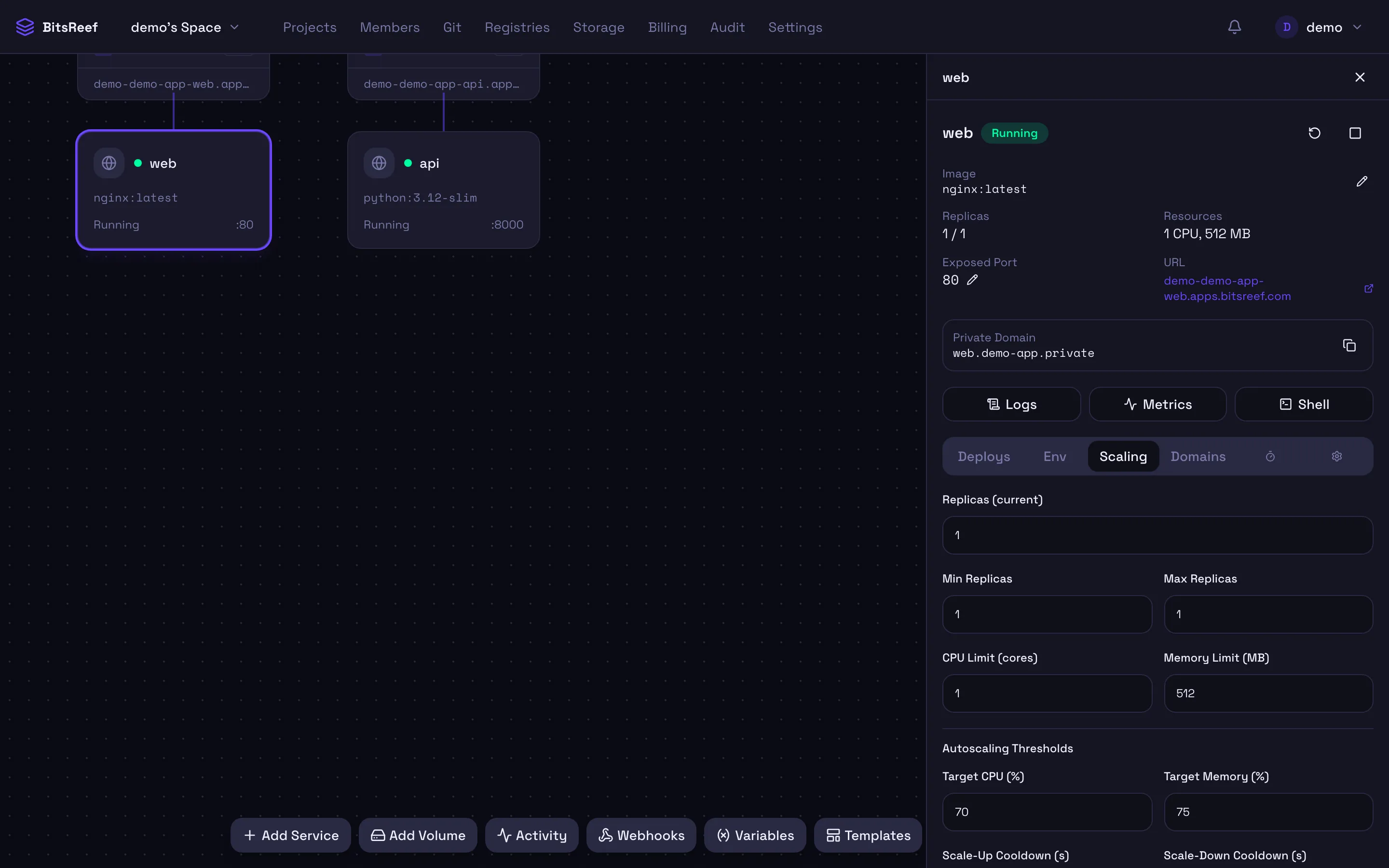Focus the Replicas (current) field
The height and width of the screenshot is (868, 1389).
click(1157, 535)
